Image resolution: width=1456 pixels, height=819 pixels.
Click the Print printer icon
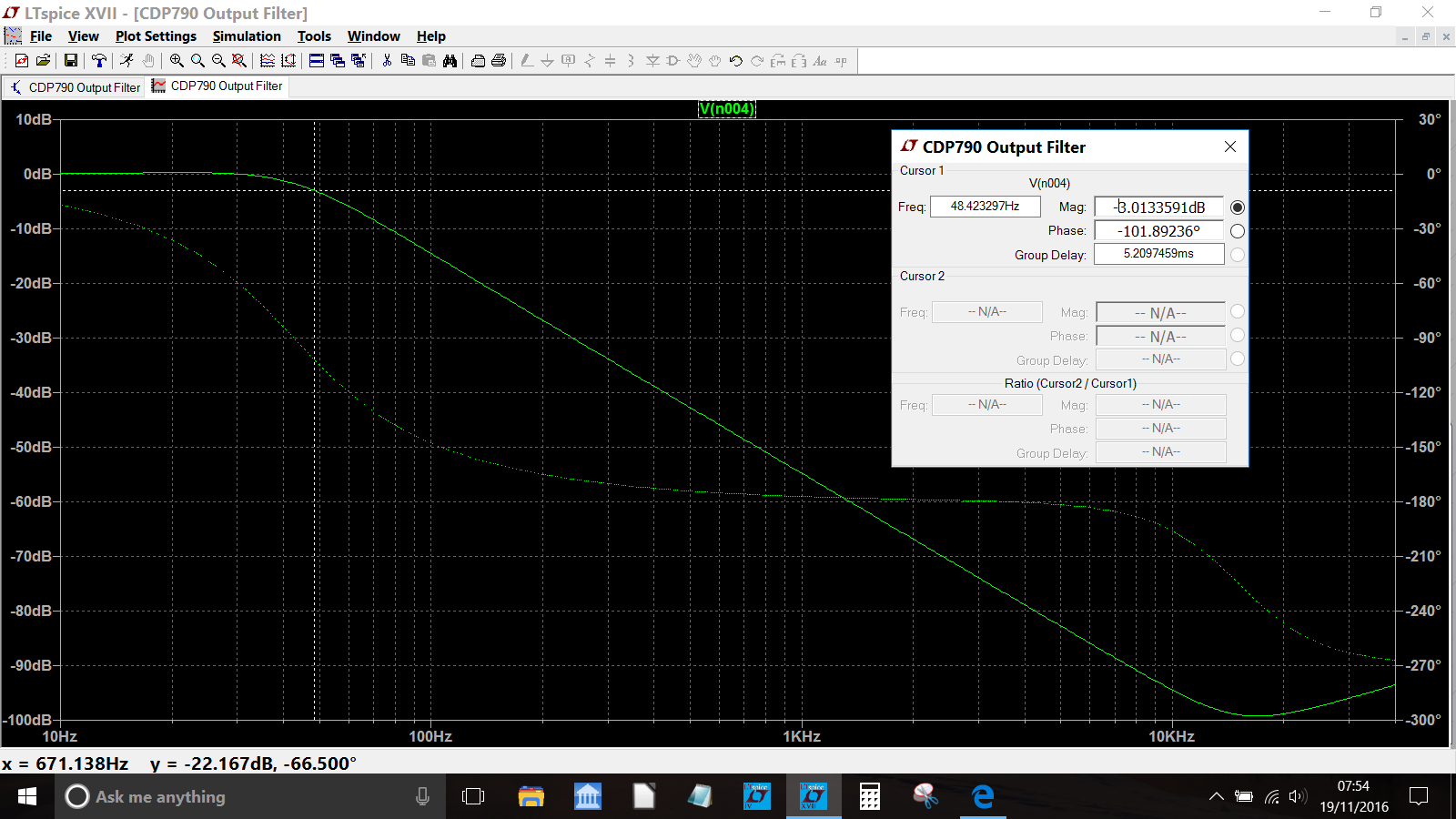pos(499,61)
